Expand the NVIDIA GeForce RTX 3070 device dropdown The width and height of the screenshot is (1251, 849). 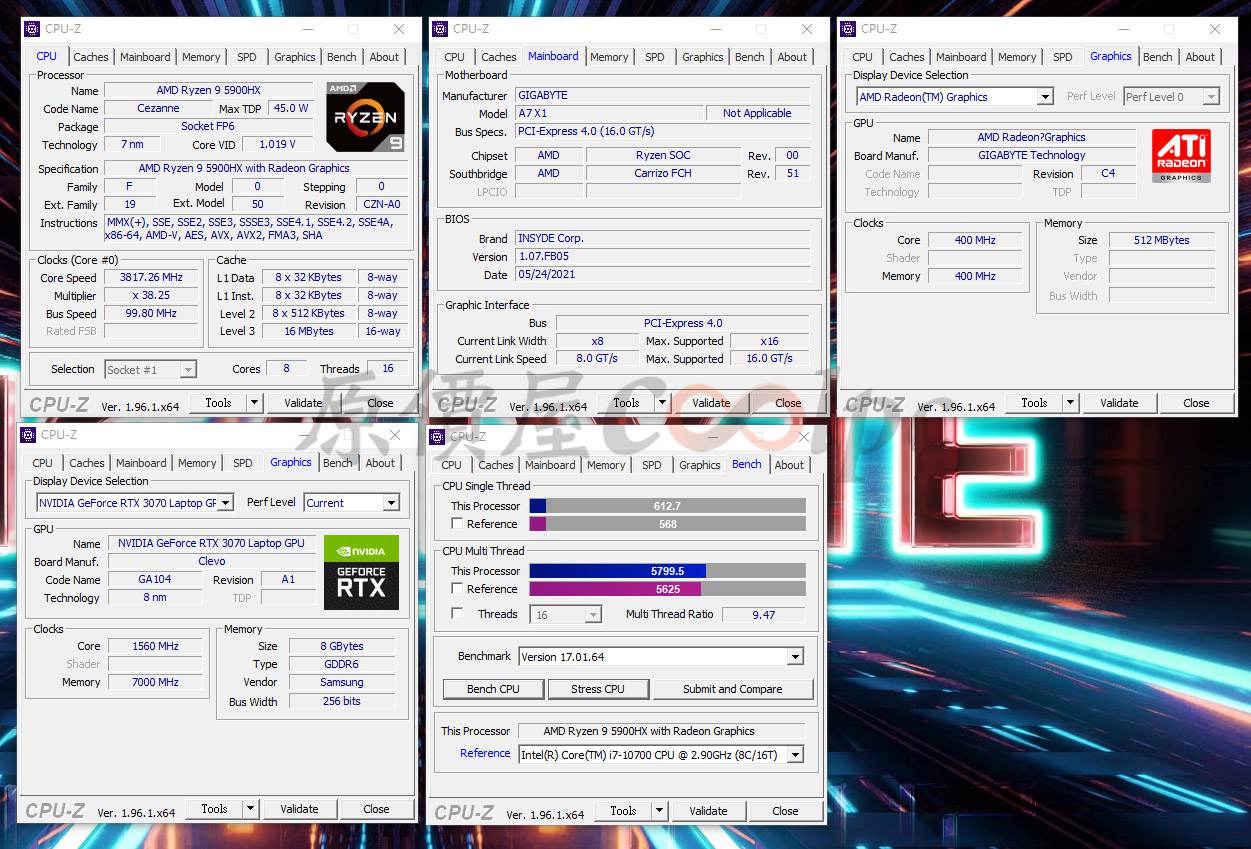coord(226,503)
